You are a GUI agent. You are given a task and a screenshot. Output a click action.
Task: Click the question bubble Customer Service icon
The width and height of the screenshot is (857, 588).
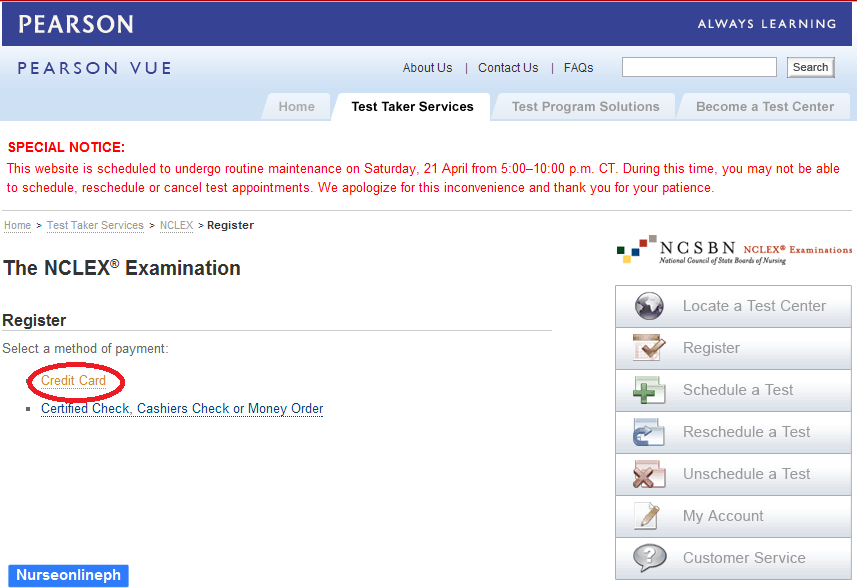point(649,558)
